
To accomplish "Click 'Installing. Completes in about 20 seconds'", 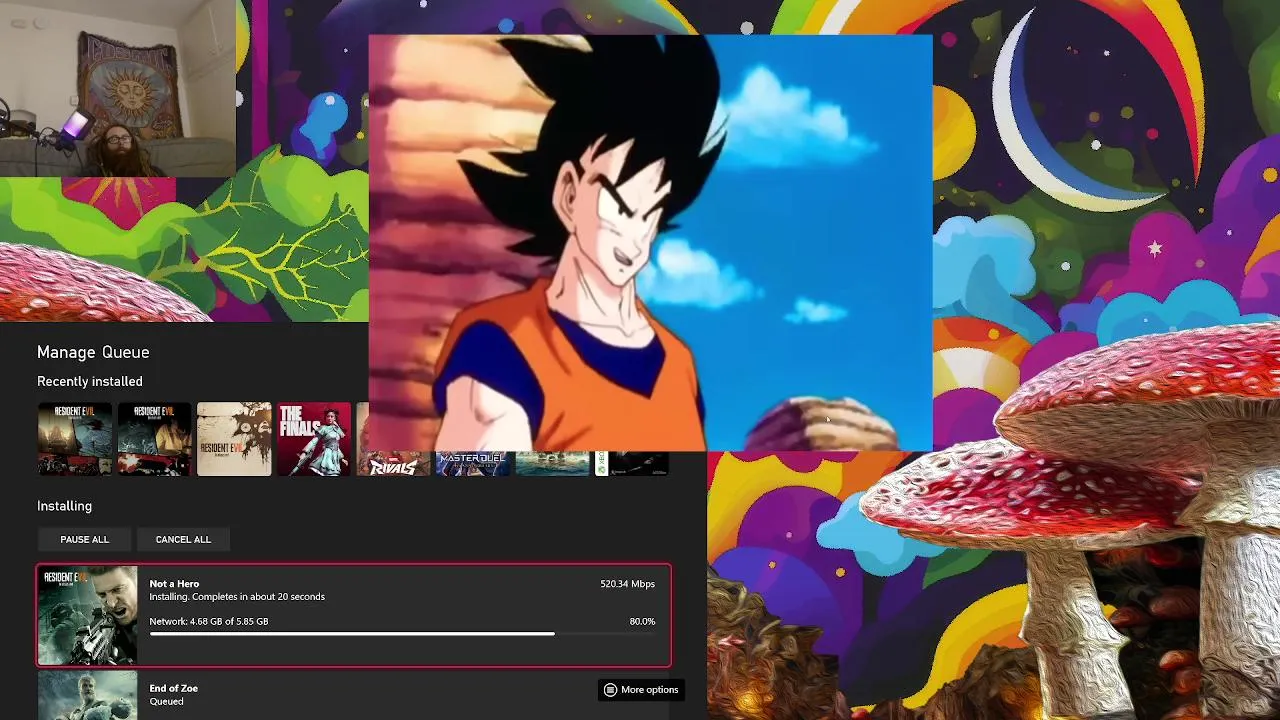I will point(237,597).
